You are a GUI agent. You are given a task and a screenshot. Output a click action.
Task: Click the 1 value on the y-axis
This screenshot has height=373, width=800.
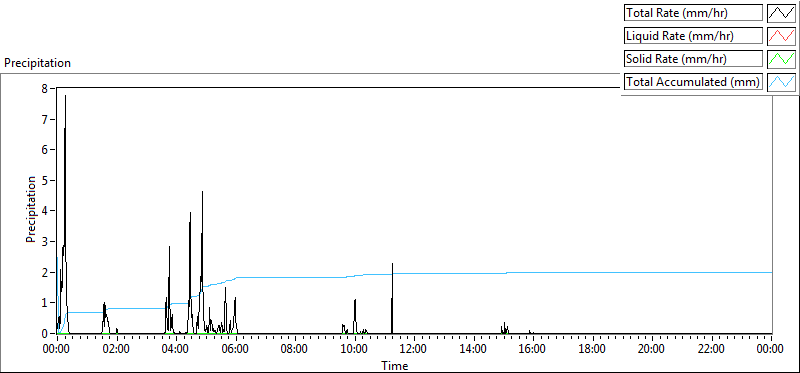pos(44,303)
